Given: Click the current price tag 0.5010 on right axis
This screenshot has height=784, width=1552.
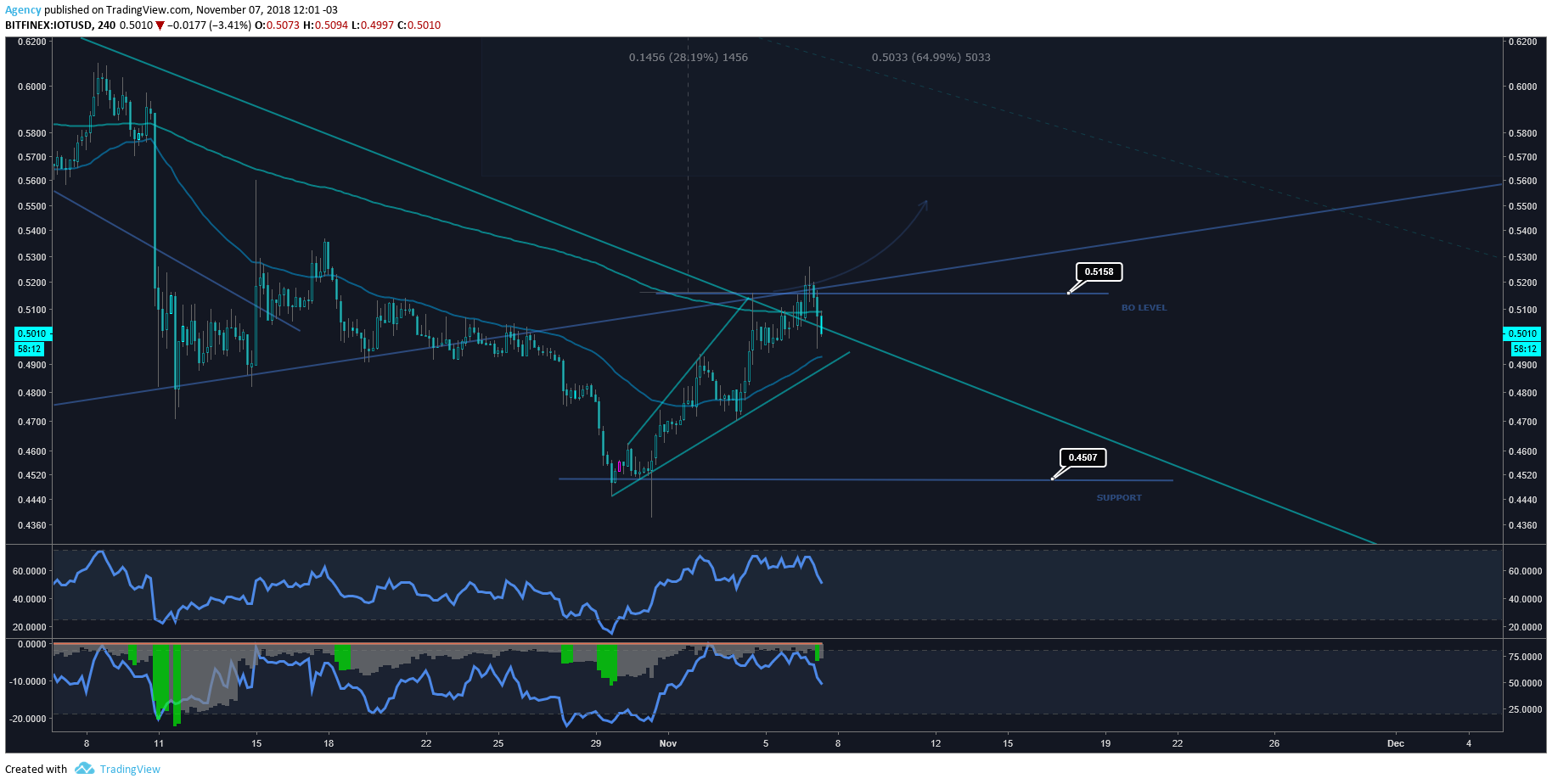Looking at the screenshot, I should point(1522,333).
